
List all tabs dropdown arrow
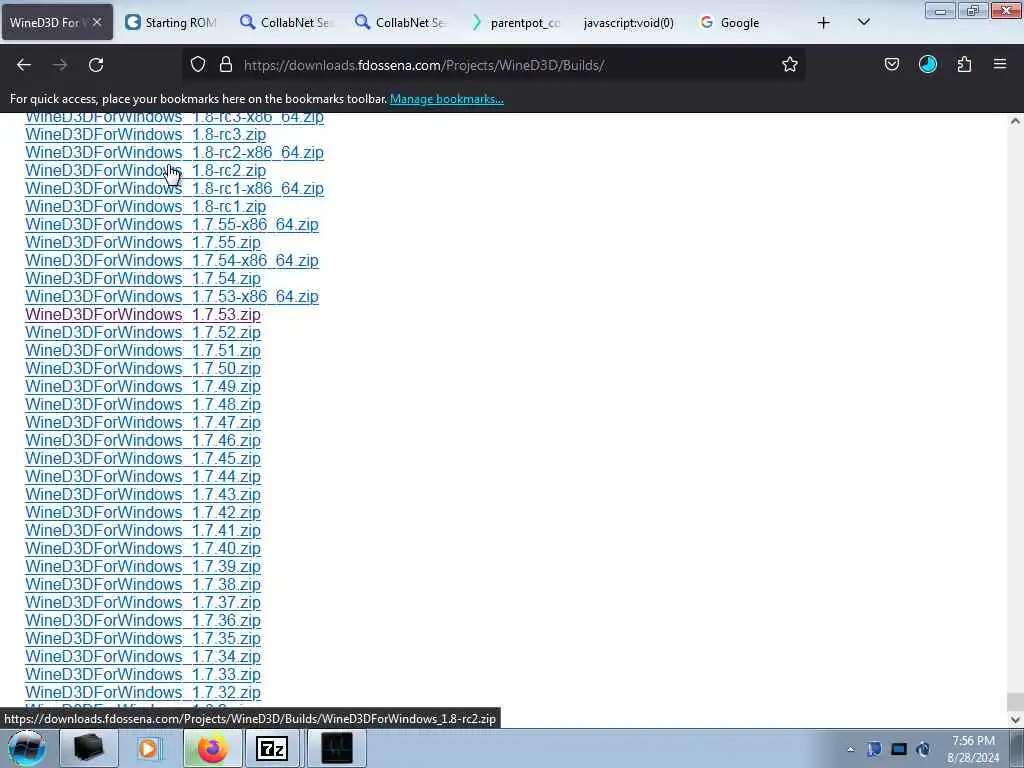click(x=863, y=22)
